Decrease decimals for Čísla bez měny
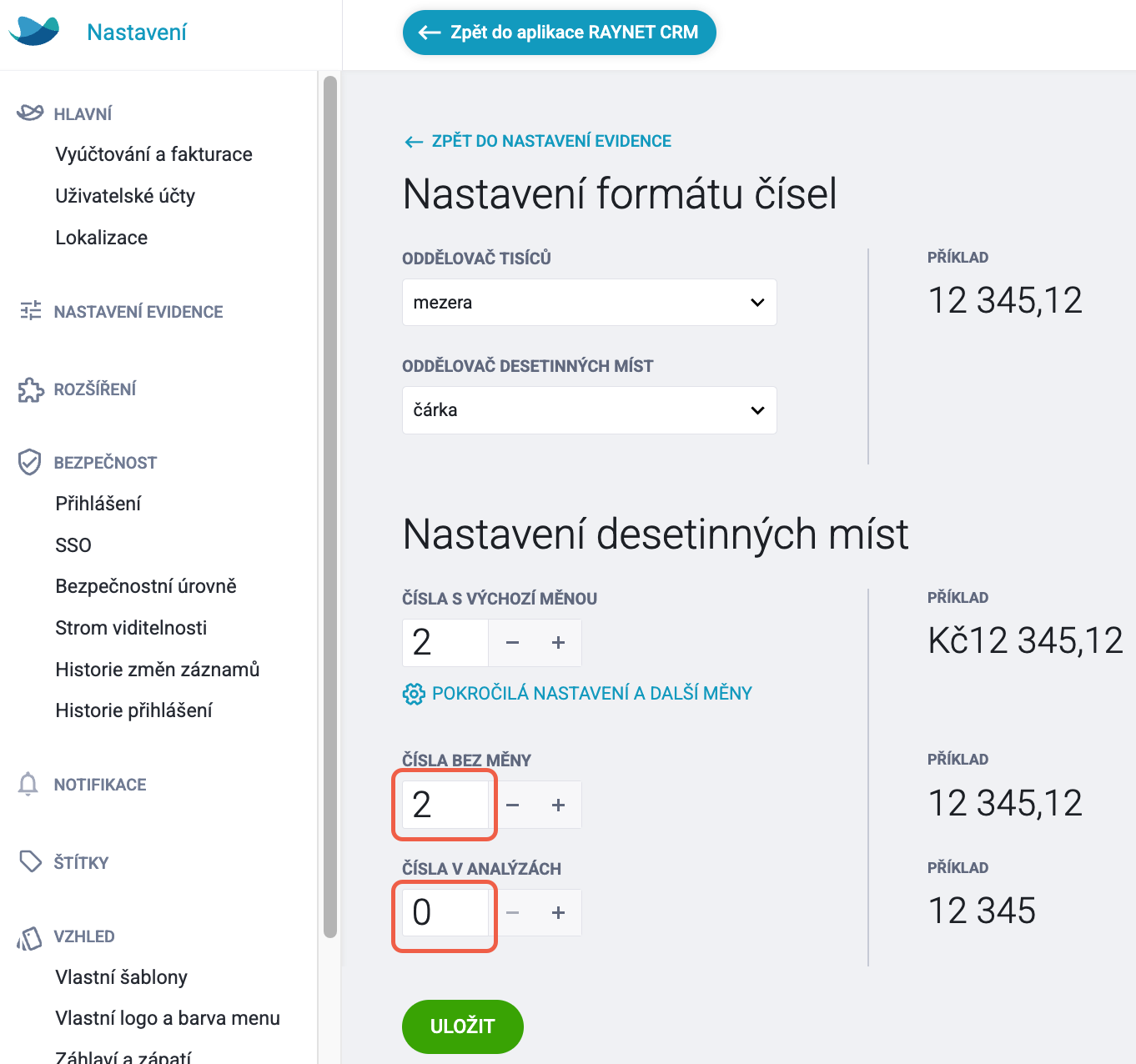This screenshot has width=1136, height=1064. (x=512, y=805)
